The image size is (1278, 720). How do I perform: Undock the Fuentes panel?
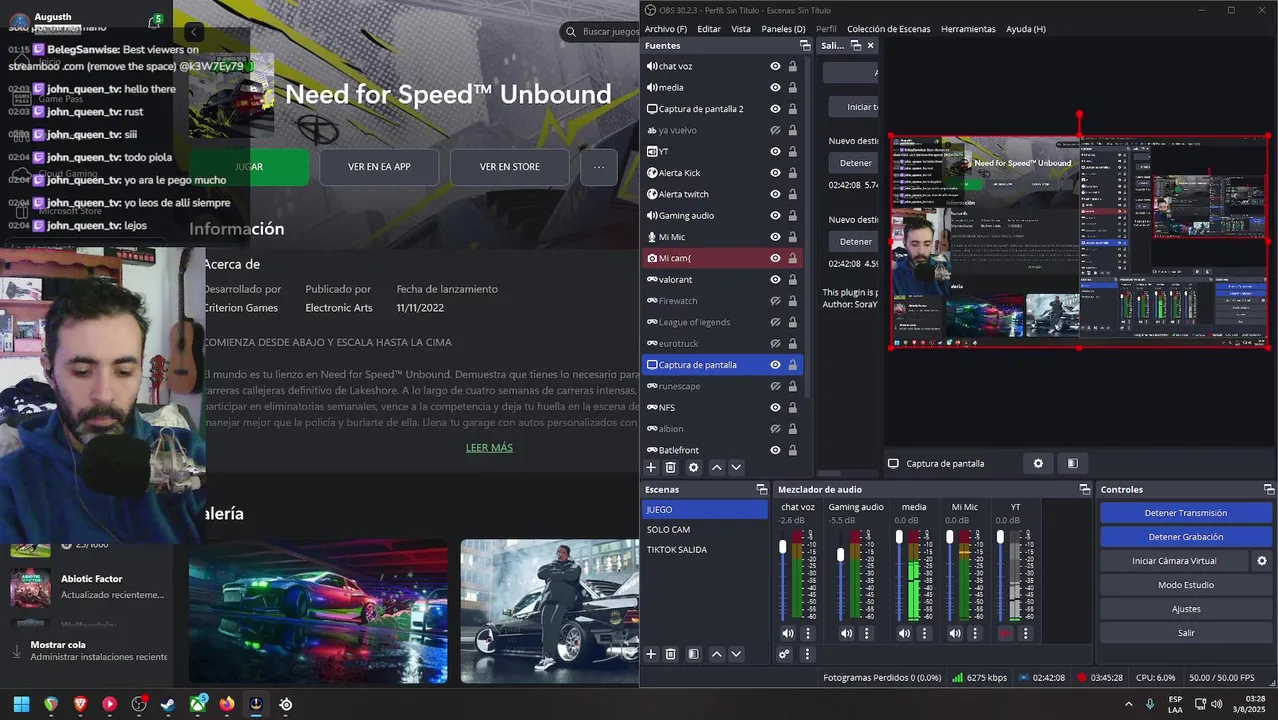[x=805, y=46]
